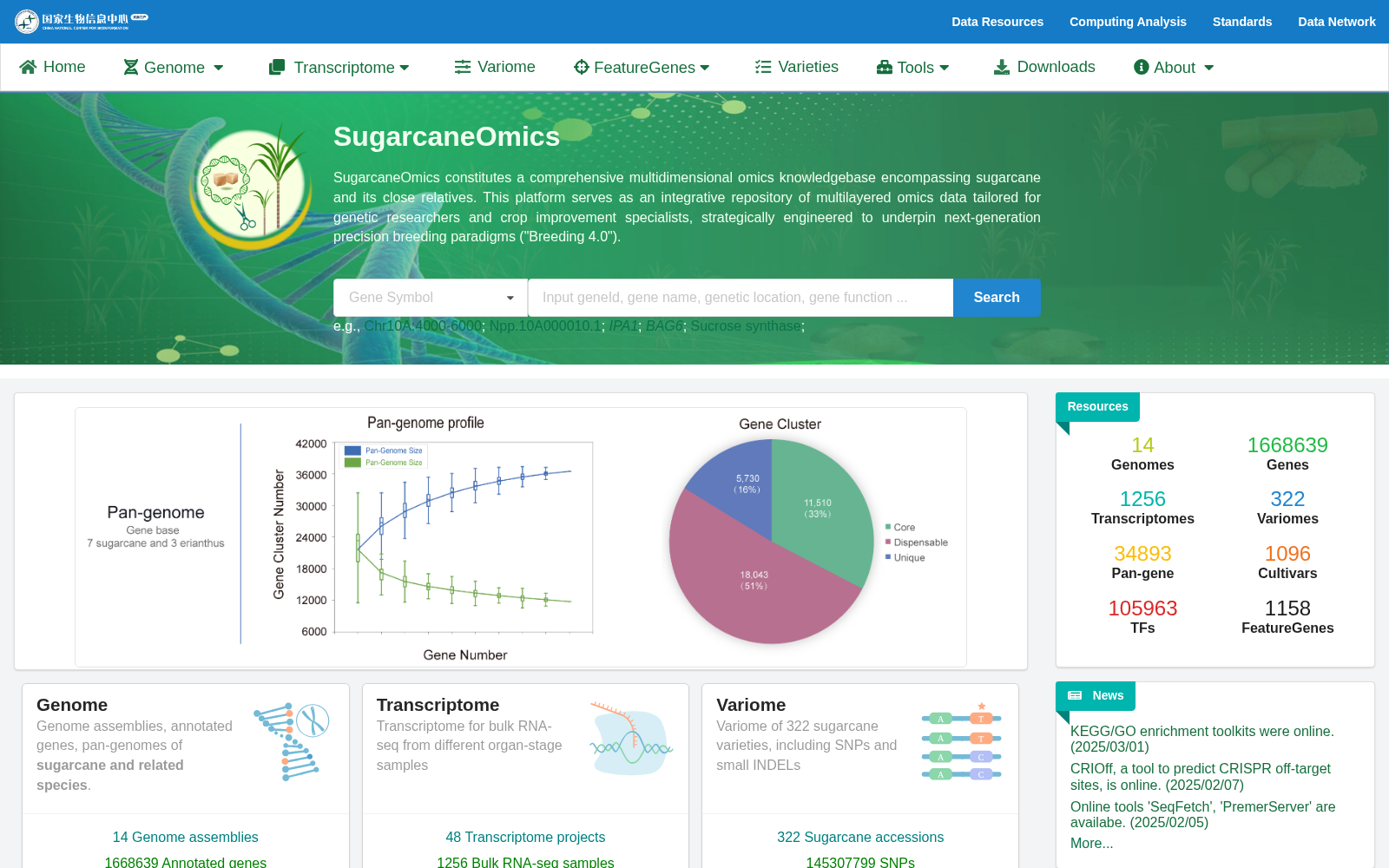This screenshot has width=1389, height=868.
Task: Expand the About menu caret
Action: (1209, 68)
